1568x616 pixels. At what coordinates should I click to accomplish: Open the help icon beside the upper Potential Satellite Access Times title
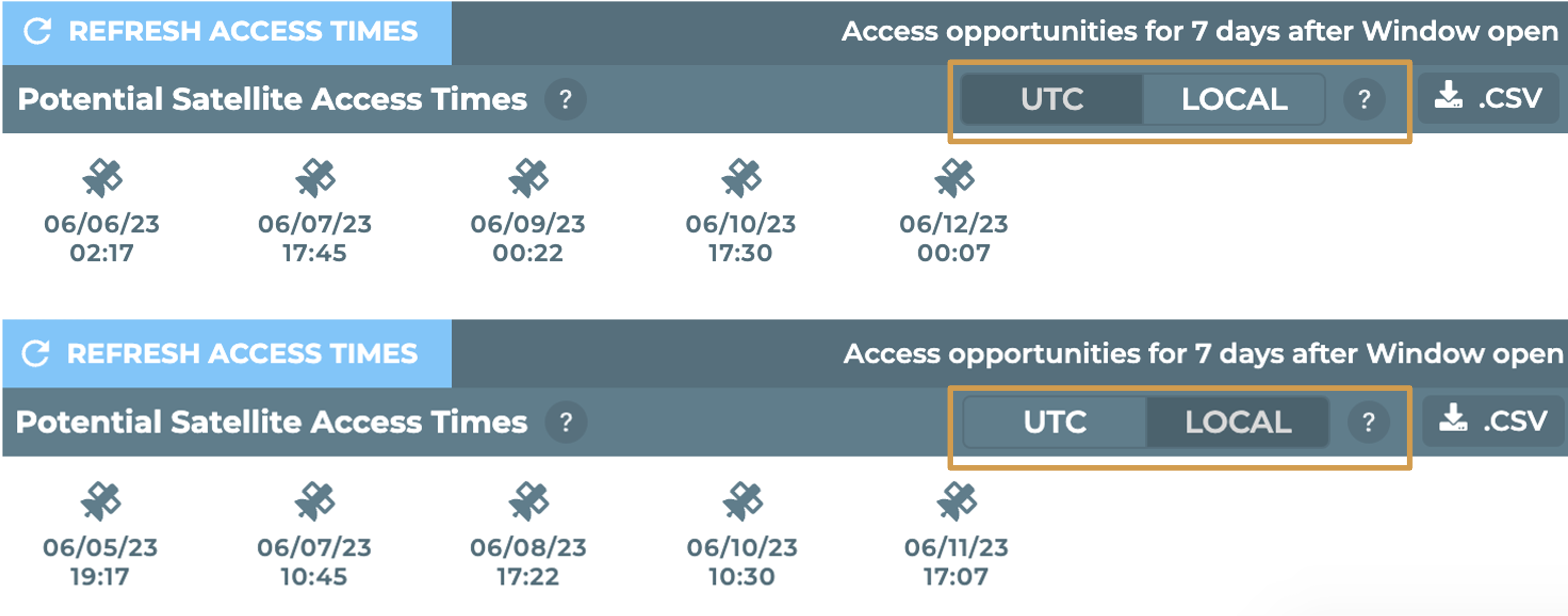click(565, 99)
